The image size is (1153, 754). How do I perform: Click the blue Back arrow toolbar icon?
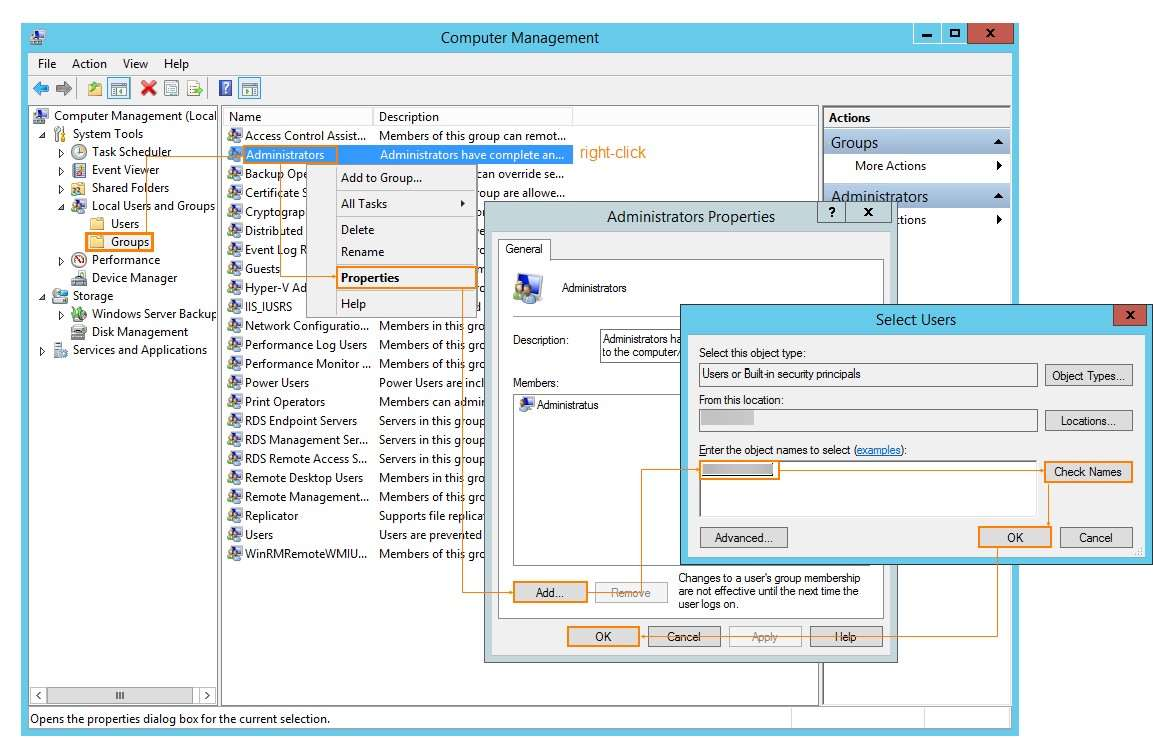click(x=41, y=88)
